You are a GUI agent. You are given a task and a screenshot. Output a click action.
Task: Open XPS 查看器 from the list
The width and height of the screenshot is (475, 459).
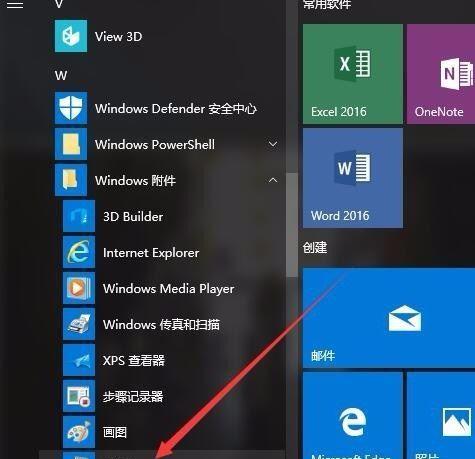coord(134,361)
